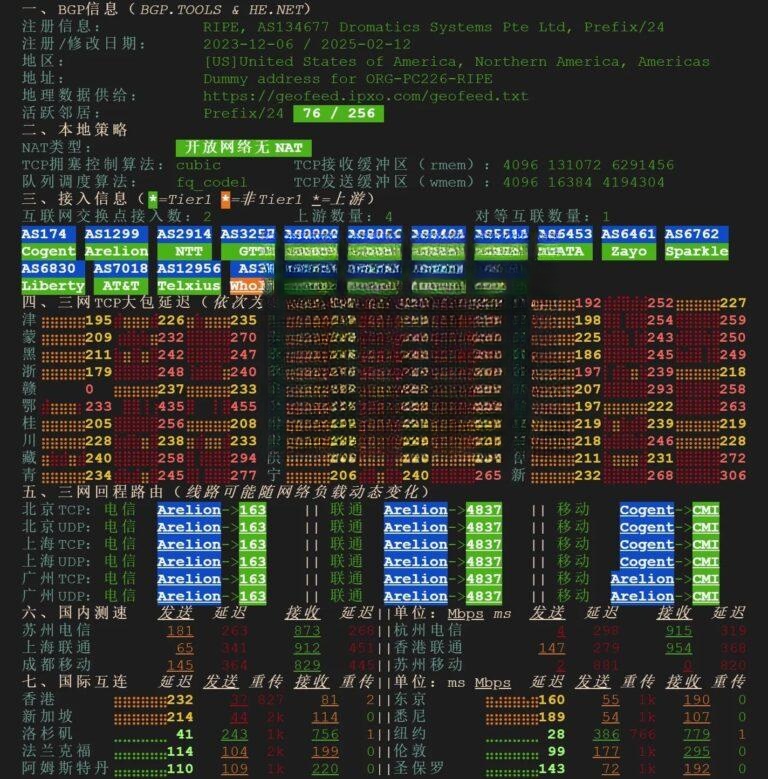Click the AS6762 badge
The image size is (768, 779).
(x=692, y=234)
